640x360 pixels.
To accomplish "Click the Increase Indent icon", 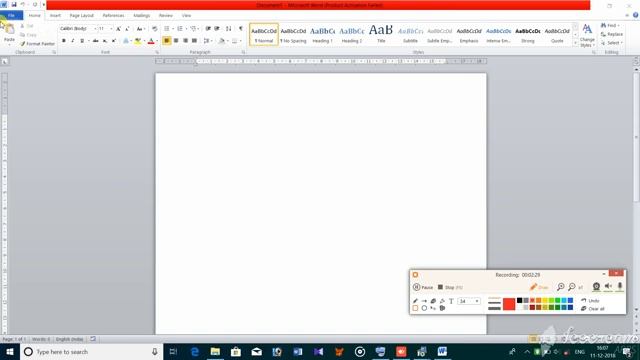I will tap(217, 29).
